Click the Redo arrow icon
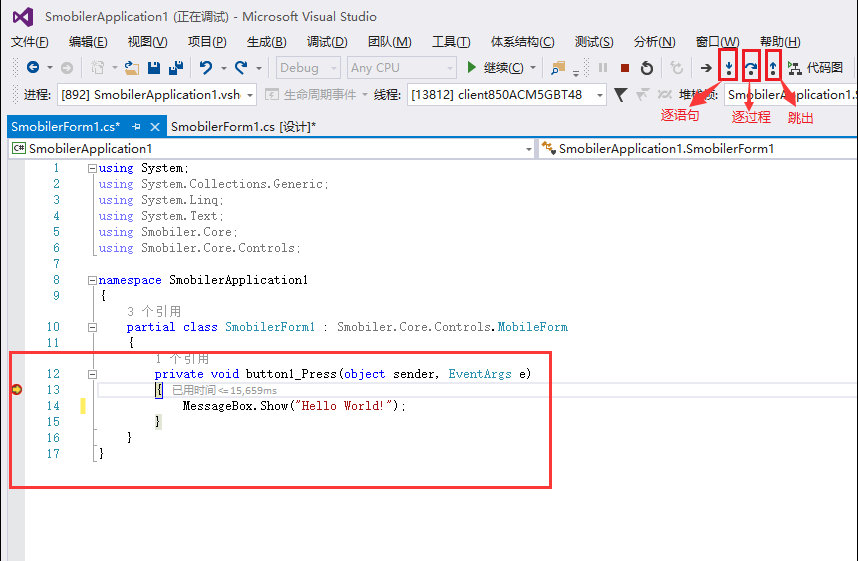This screenshot has height=561, width=858. coord(241,68)
